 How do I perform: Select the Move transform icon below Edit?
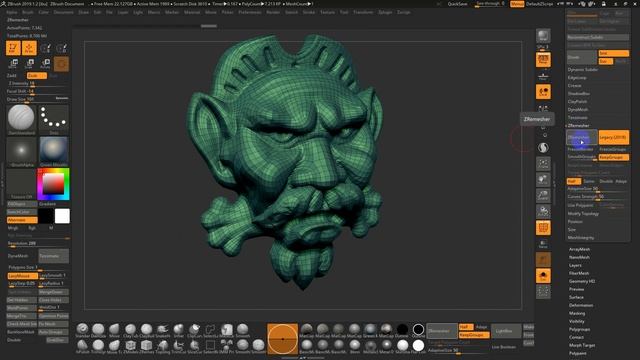(x=13, y=64)
